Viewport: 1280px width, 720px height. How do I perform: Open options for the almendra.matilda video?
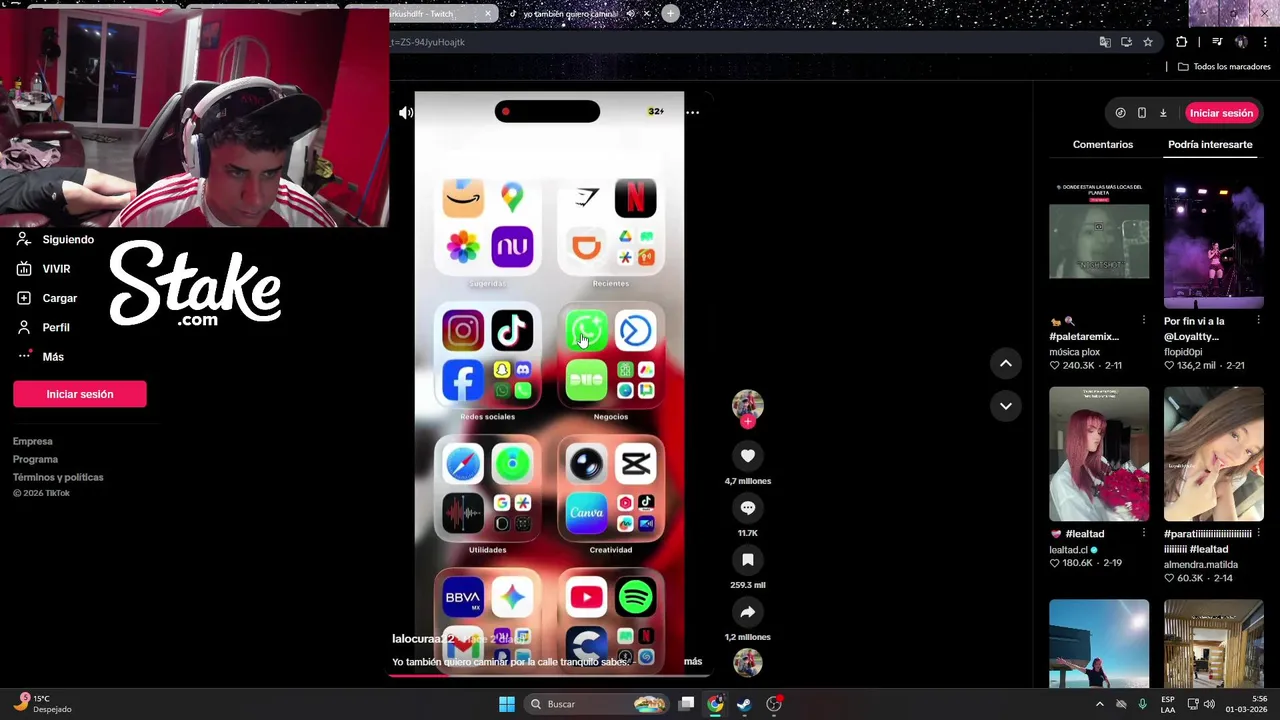tap(1258, 534)
